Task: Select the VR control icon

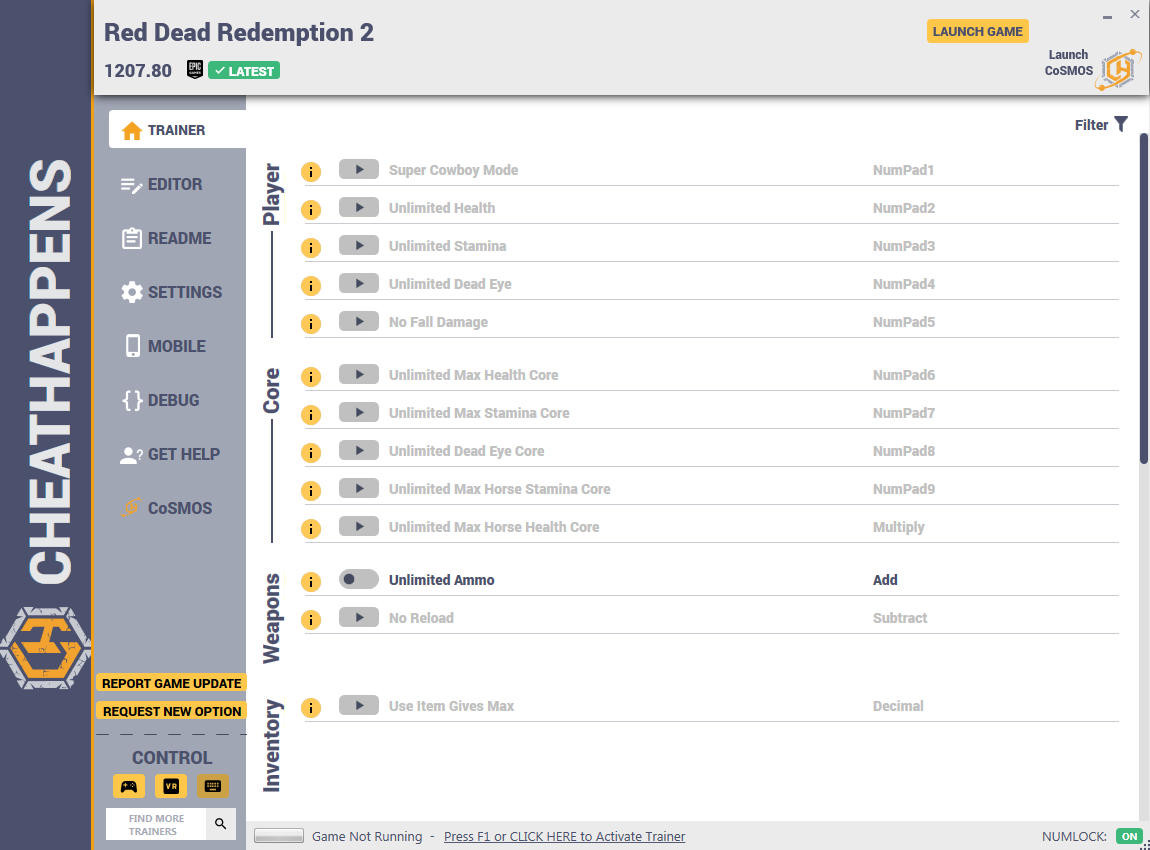Action: pos(171,786)
